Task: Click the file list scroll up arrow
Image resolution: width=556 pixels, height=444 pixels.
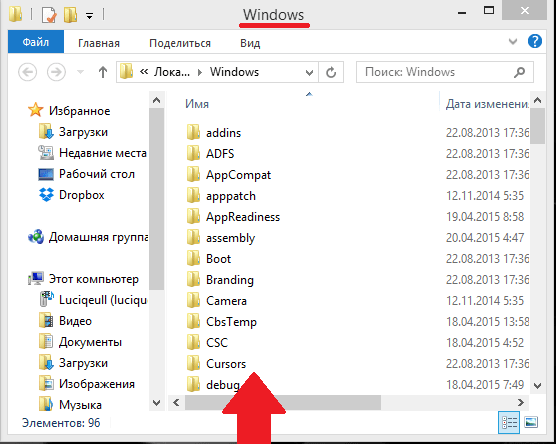Action: click(x=537, y=100)
